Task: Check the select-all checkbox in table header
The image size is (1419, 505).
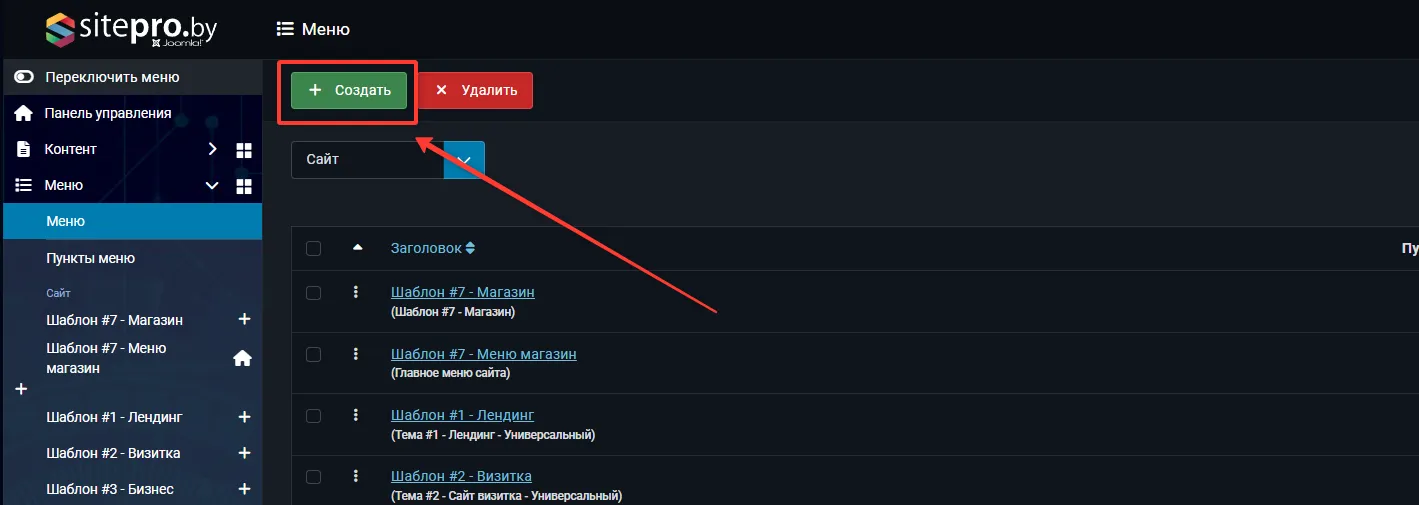Action: pos(313,248)
